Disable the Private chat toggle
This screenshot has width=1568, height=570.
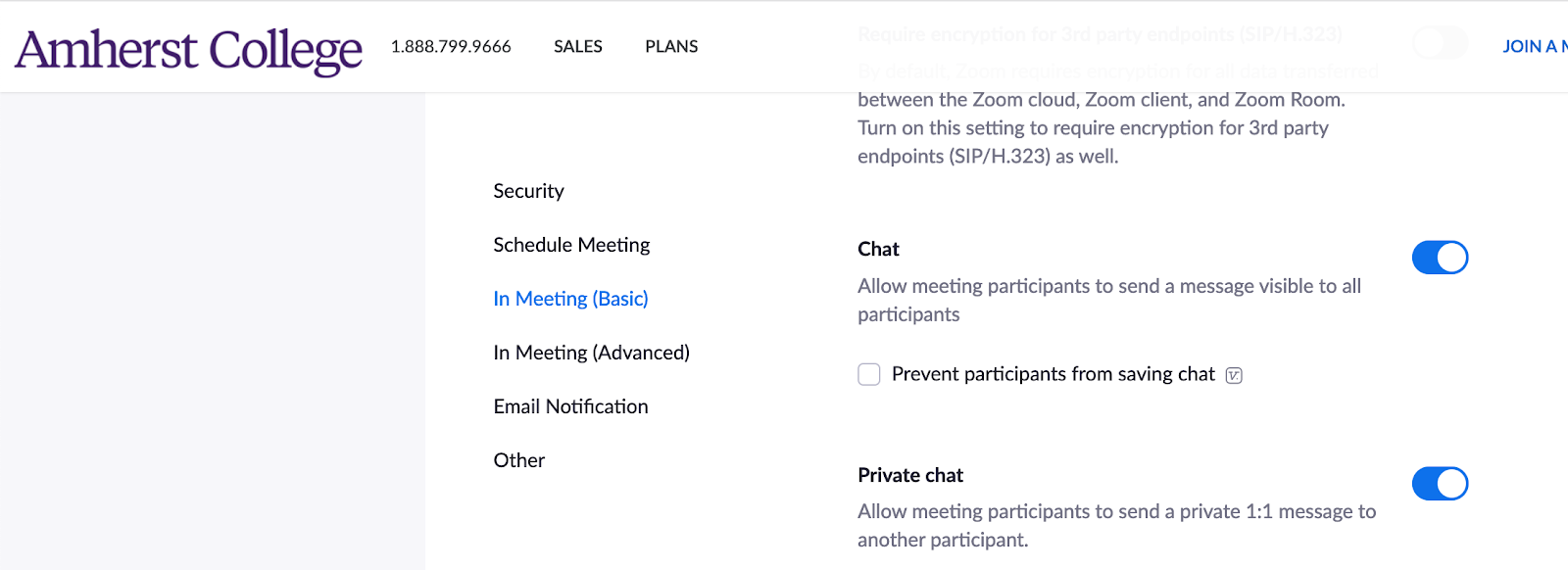tap(1439, 484)
